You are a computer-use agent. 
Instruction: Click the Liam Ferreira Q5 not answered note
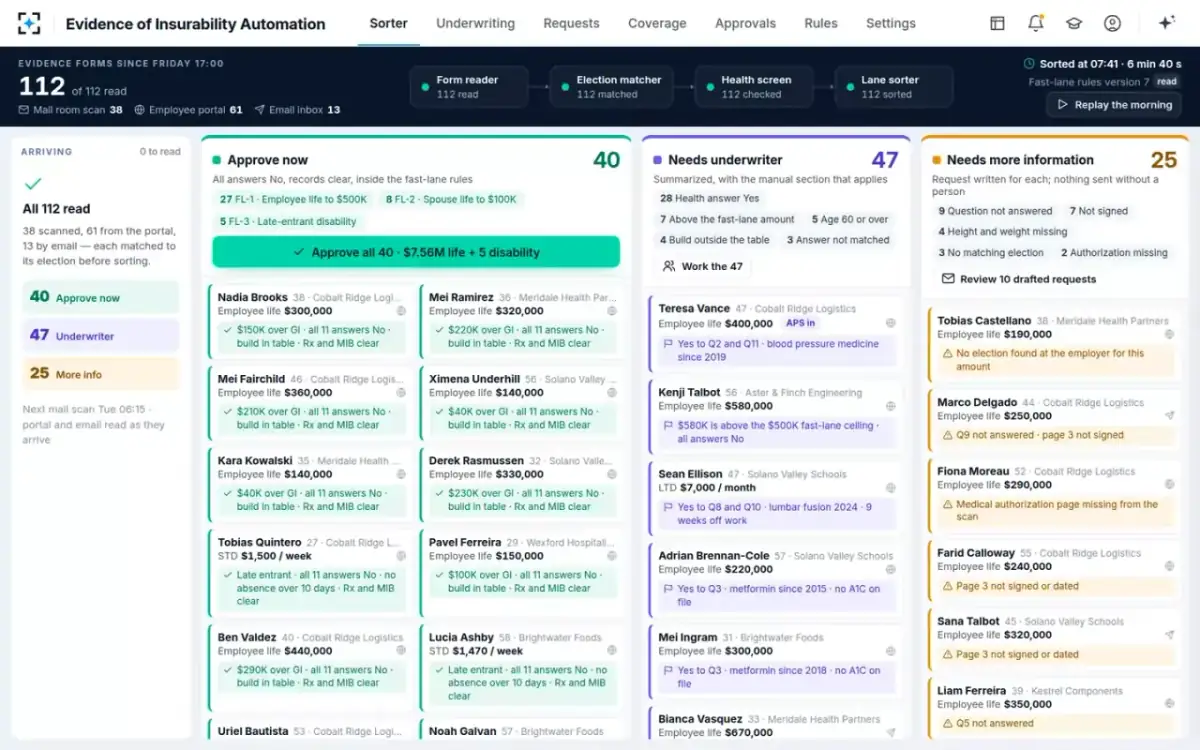[x=1055, y=723]
